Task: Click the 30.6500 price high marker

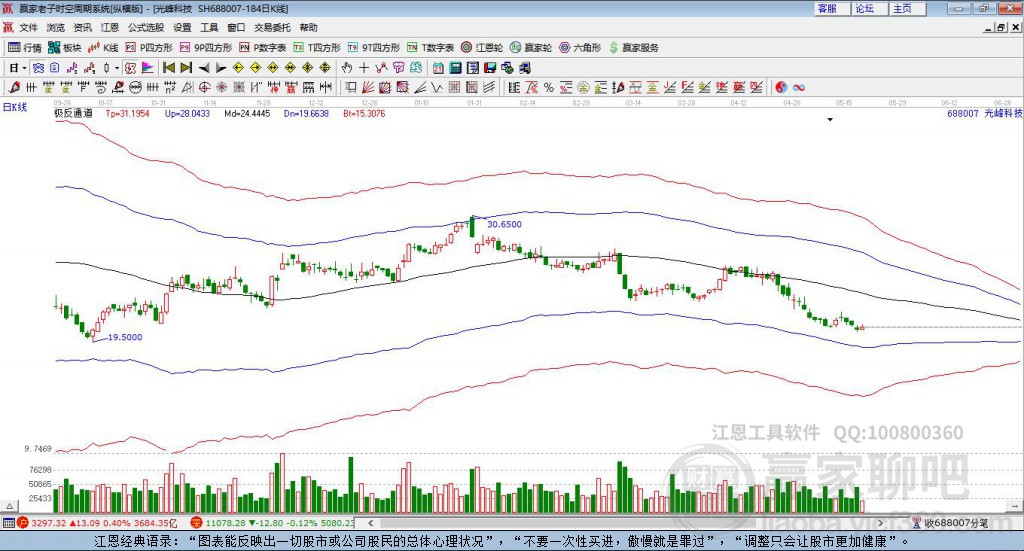Action: coord(504,225)
